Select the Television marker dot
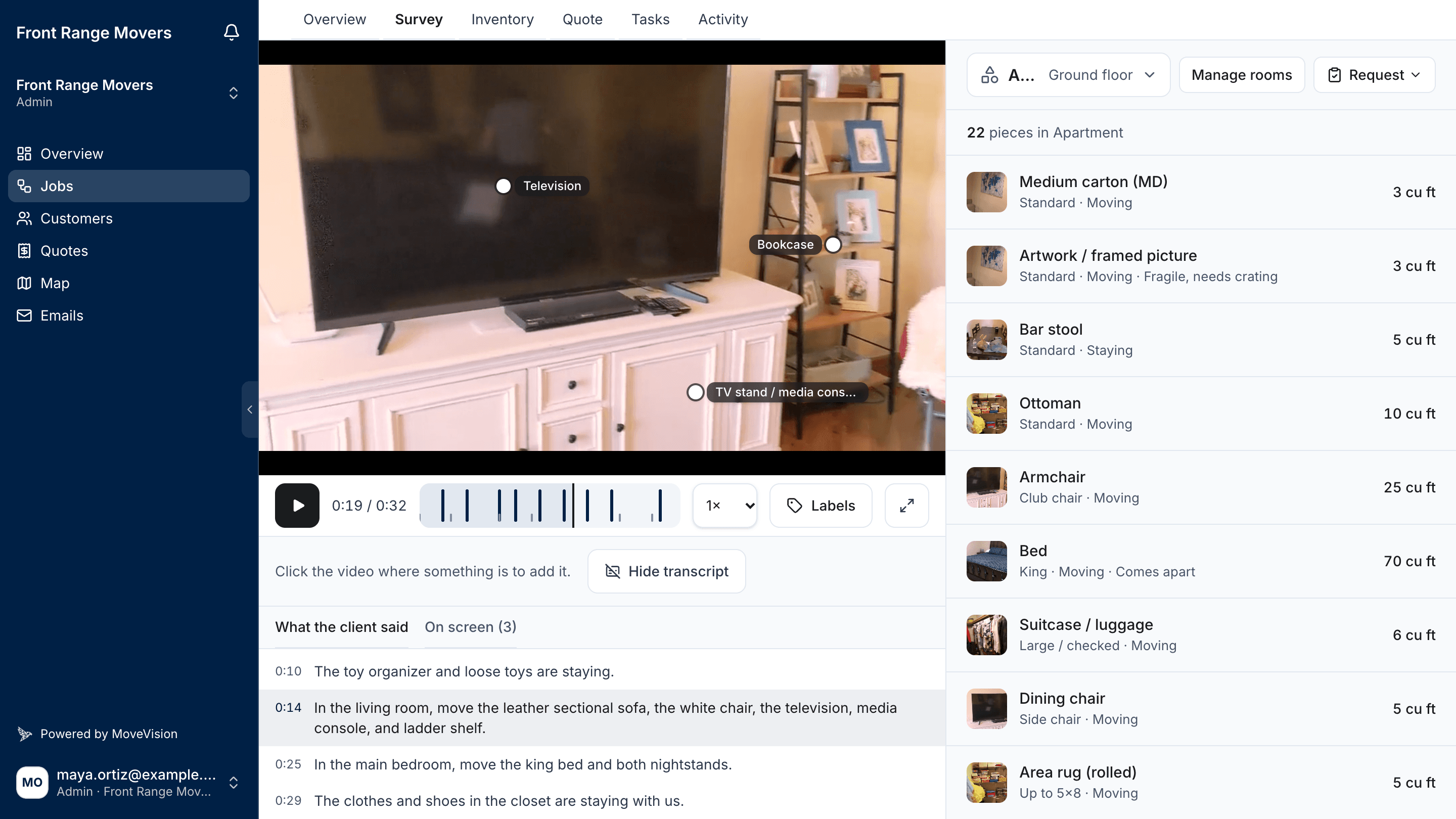This screenshot has width=1456, height=819. click(503, 186)
